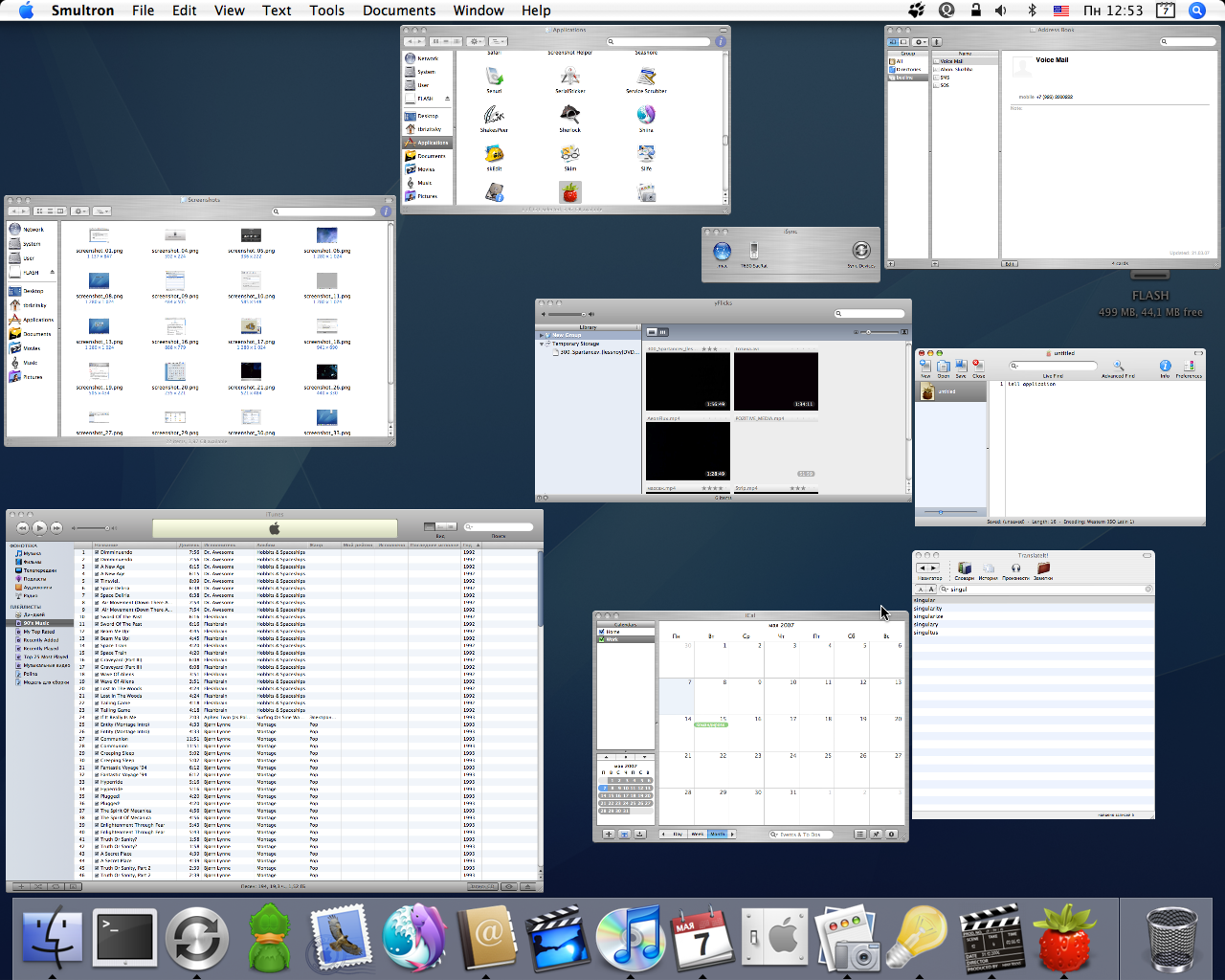Select 'untitled' document in Smultron list
Image resolution: width=1225 pixels, height=980 pixels.
[951, 391]
